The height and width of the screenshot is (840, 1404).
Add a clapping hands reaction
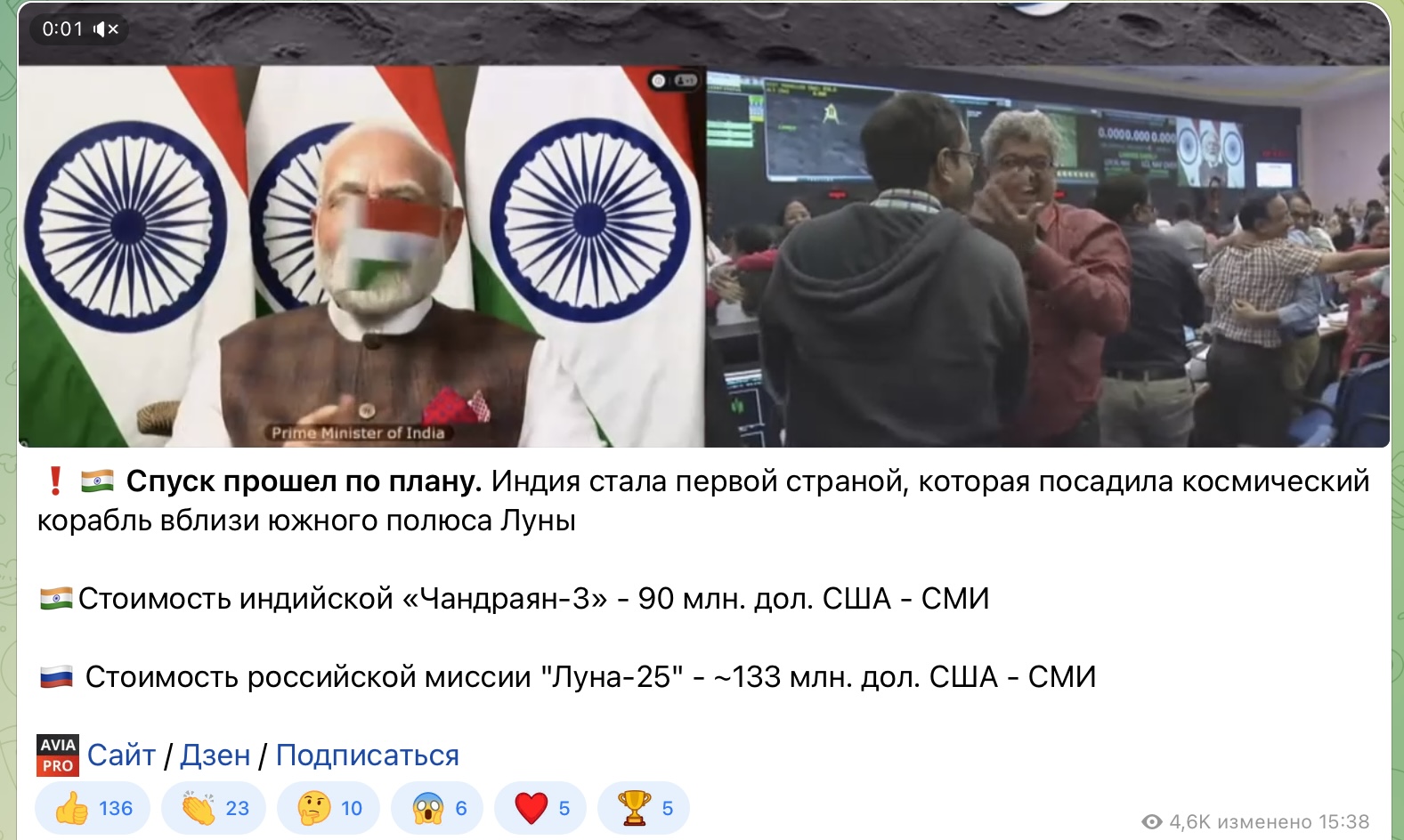coord(214,808)
